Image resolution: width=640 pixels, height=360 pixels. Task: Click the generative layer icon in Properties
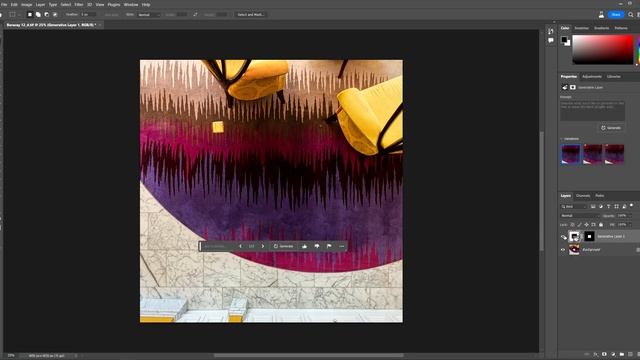pyautogui.click(x=565, y=87)
